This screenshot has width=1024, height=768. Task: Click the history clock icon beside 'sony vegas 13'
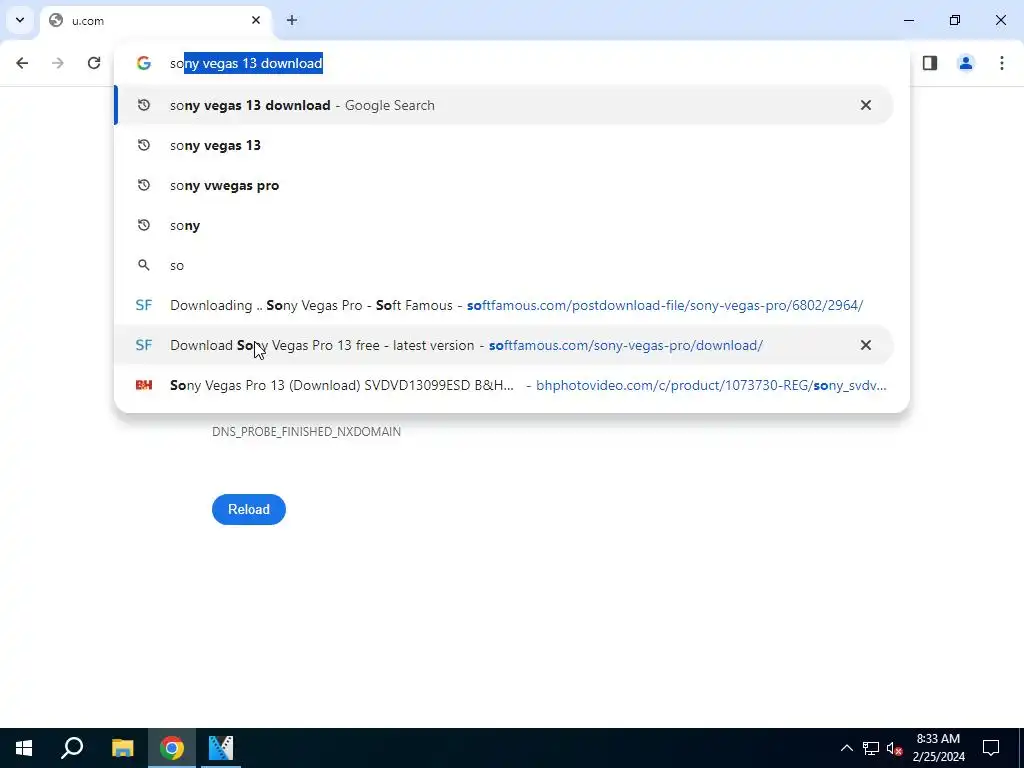pyautogui.click(x=144, y=145)
